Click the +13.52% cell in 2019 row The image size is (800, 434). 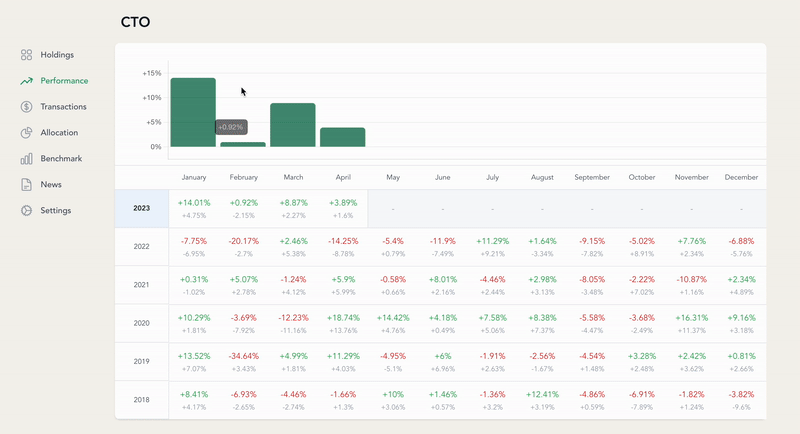[x=194, y=355]
